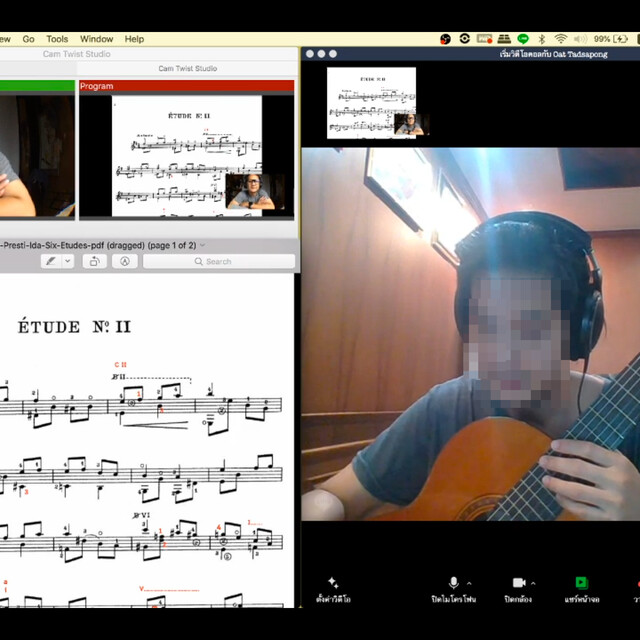Click the keyboard-like menu bar icon
This screenshot has width=640, height=640.
click(x=504, y=39)
